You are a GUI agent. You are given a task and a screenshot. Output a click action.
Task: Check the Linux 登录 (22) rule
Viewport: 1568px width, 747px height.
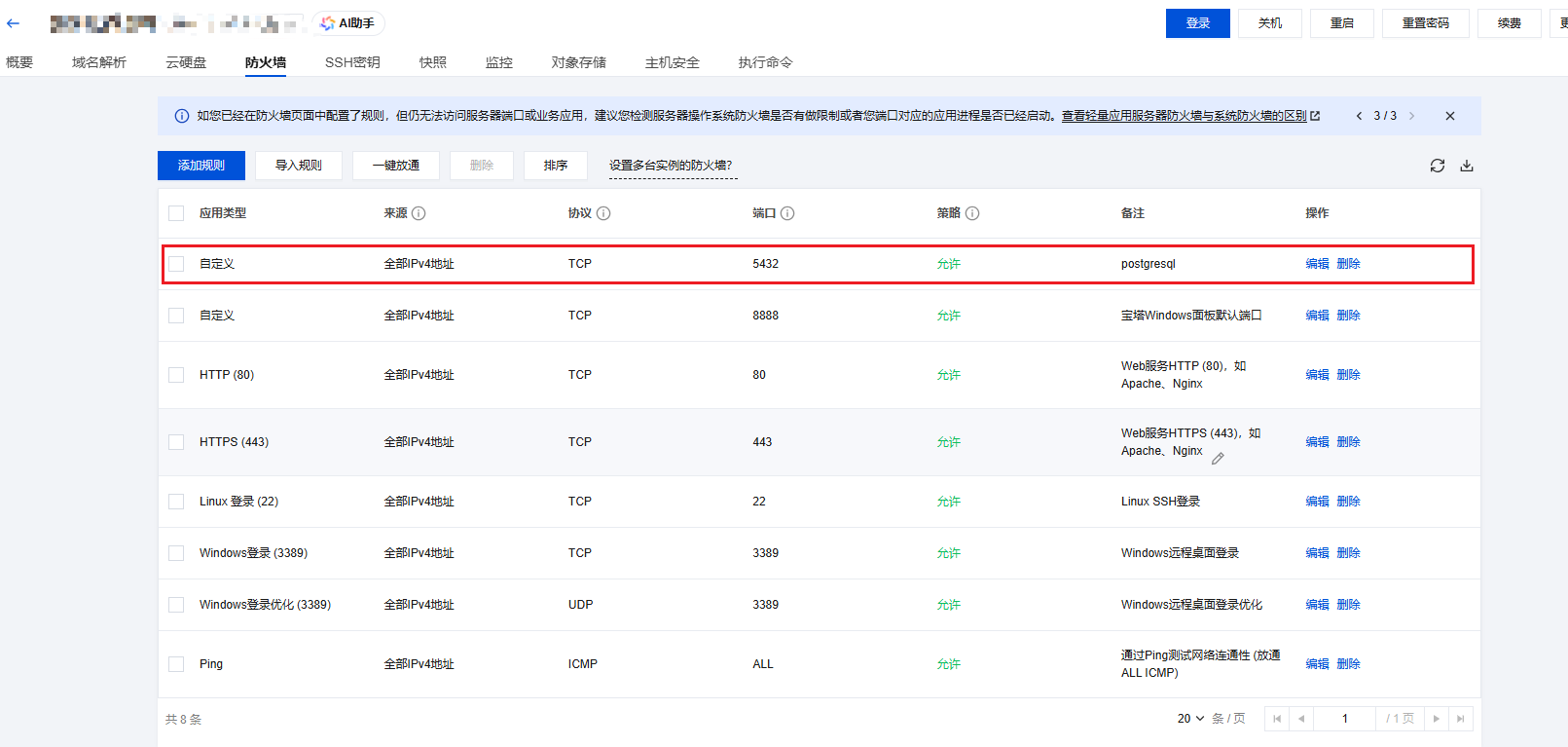(176, 502)
